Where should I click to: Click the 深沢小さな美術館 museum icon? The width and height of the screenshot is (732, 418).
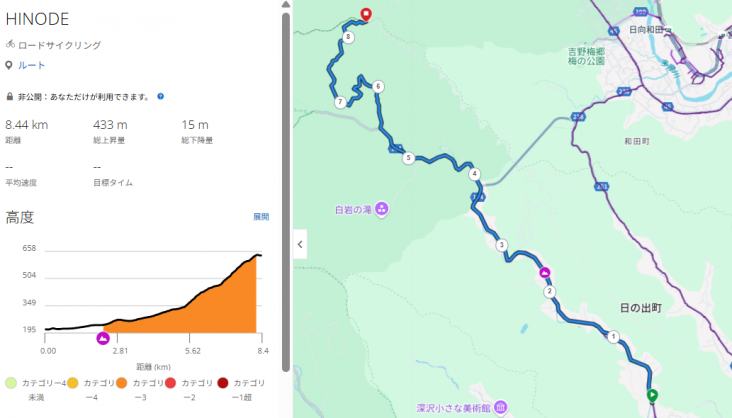pyautogui.click(x=500, y=407)
